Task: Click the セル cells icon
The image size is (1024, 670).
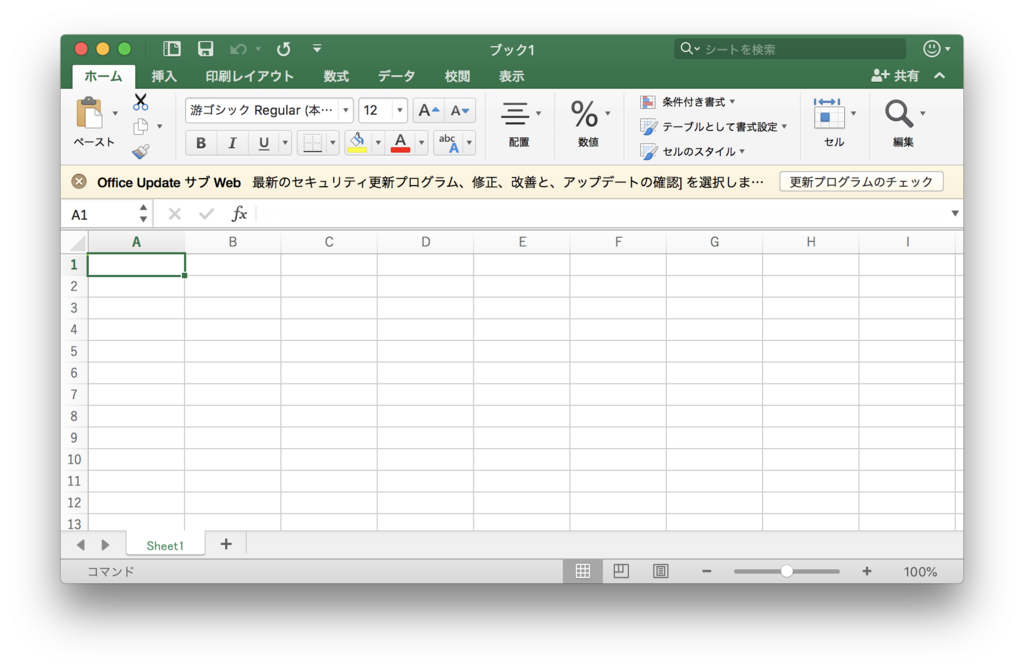Action: click(x=828, y=113)
